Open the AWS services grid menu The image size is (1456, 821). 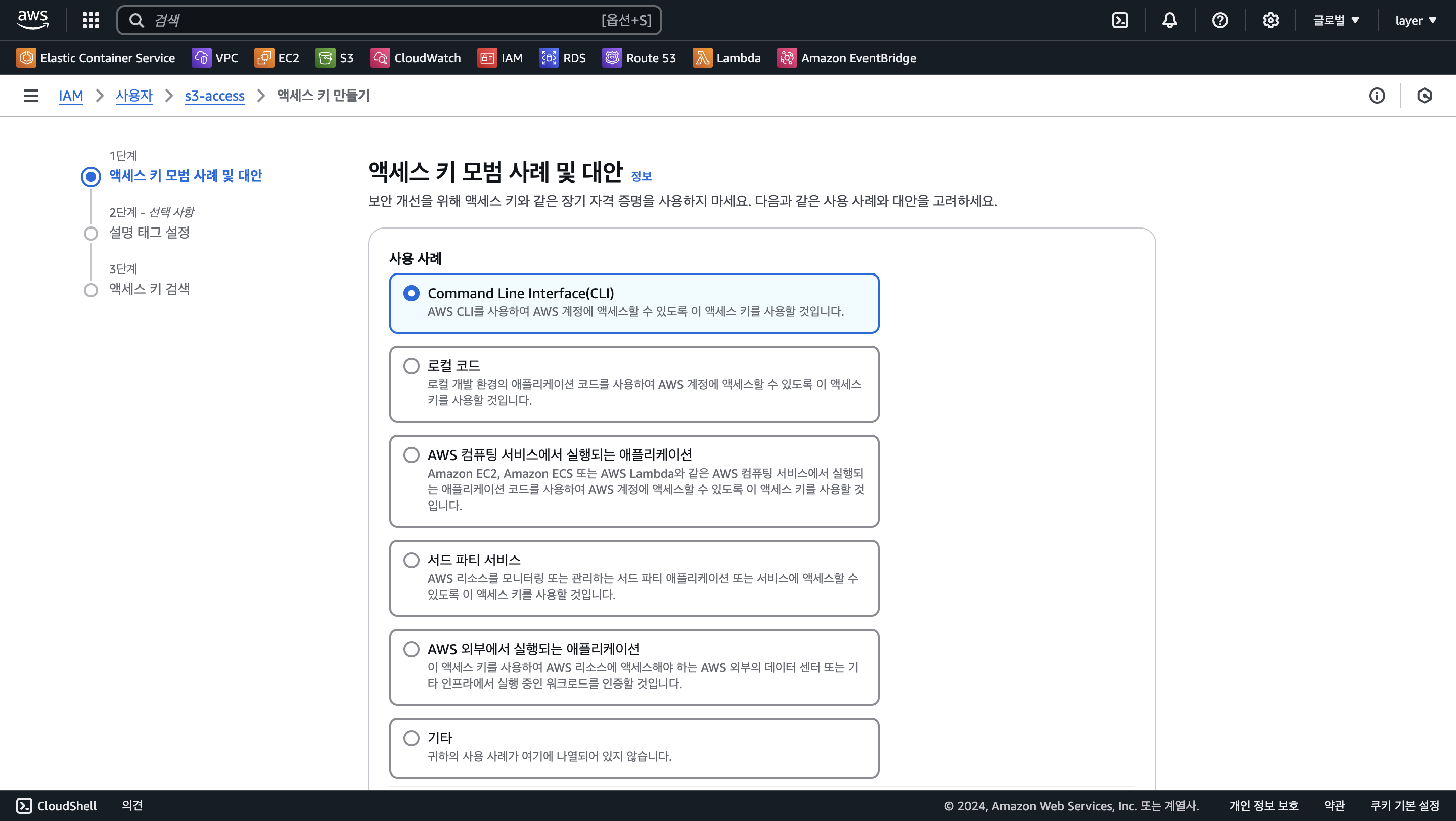90,20
